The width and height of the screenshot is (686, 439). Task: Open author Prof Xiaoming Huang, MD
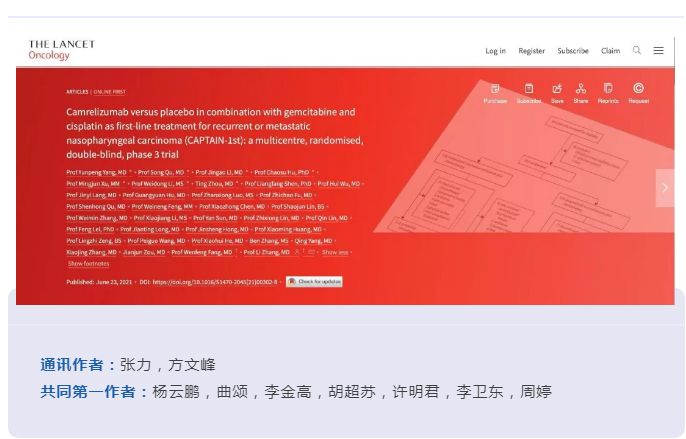(288, 229)
